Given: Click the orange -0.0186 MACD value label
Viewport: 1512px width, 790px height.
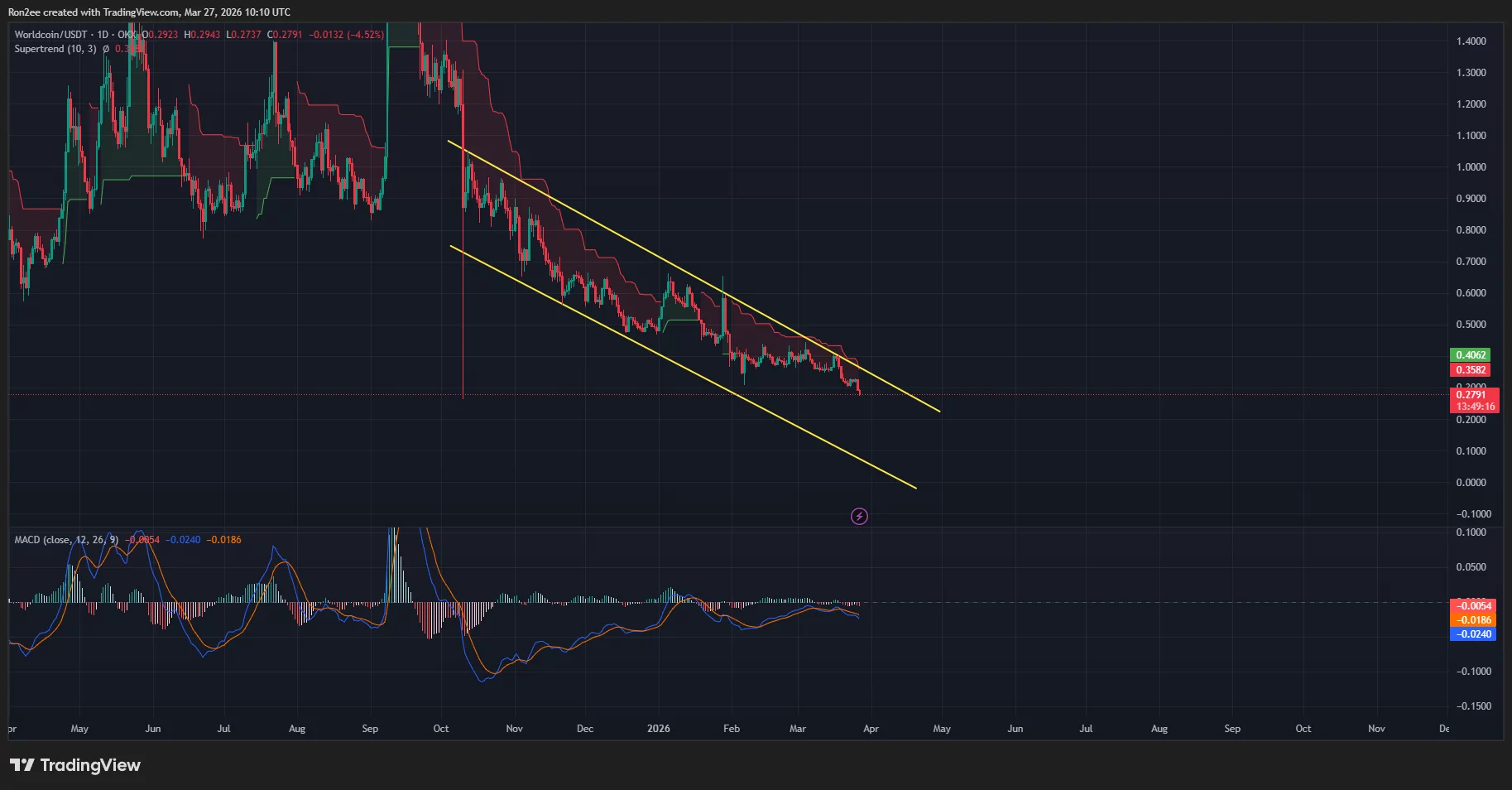Looking at the screenshot, I should click(x=1472, y=618).
